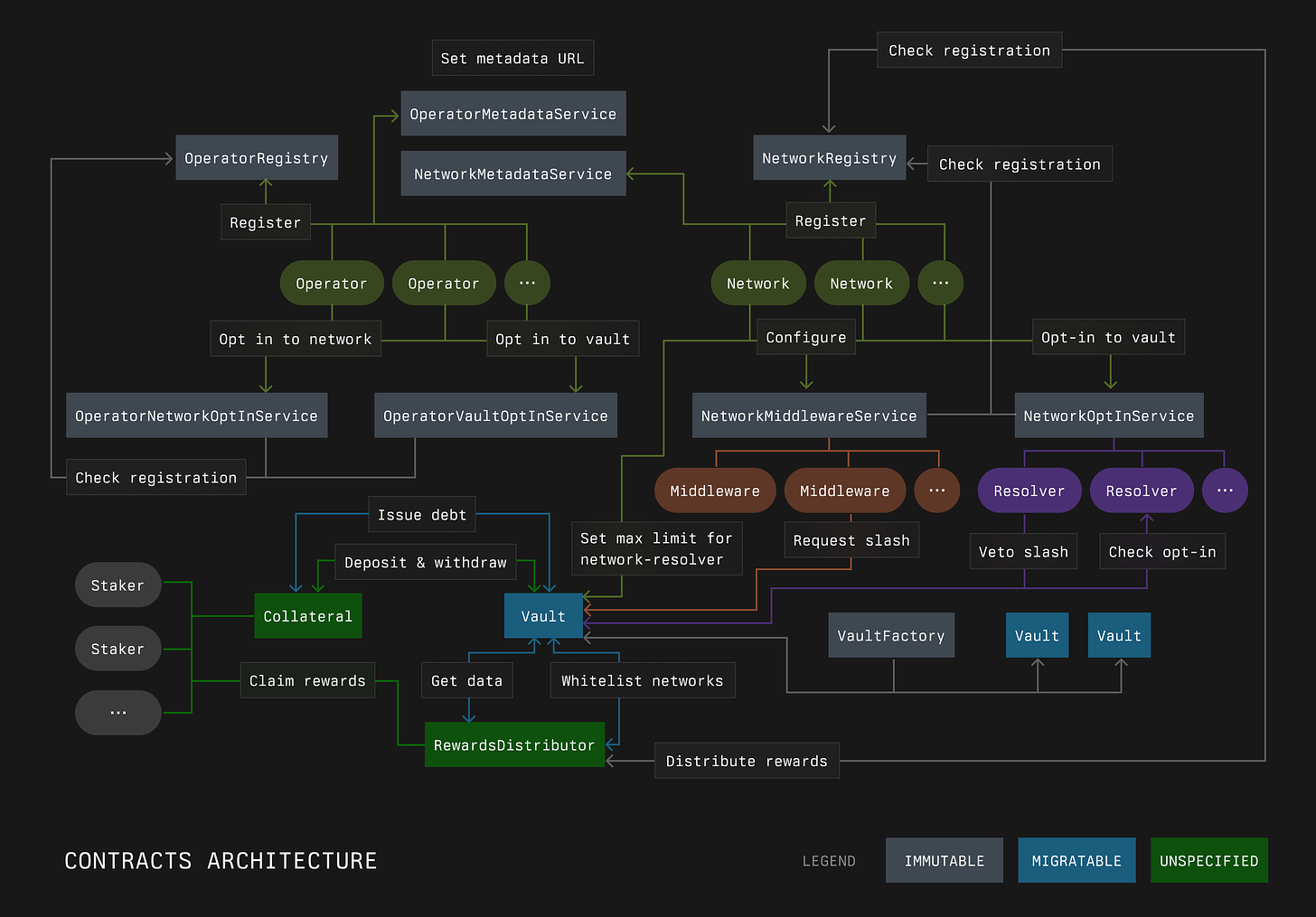
Task: Click the ellipsis node next to Network
Action: click(941, 283)
